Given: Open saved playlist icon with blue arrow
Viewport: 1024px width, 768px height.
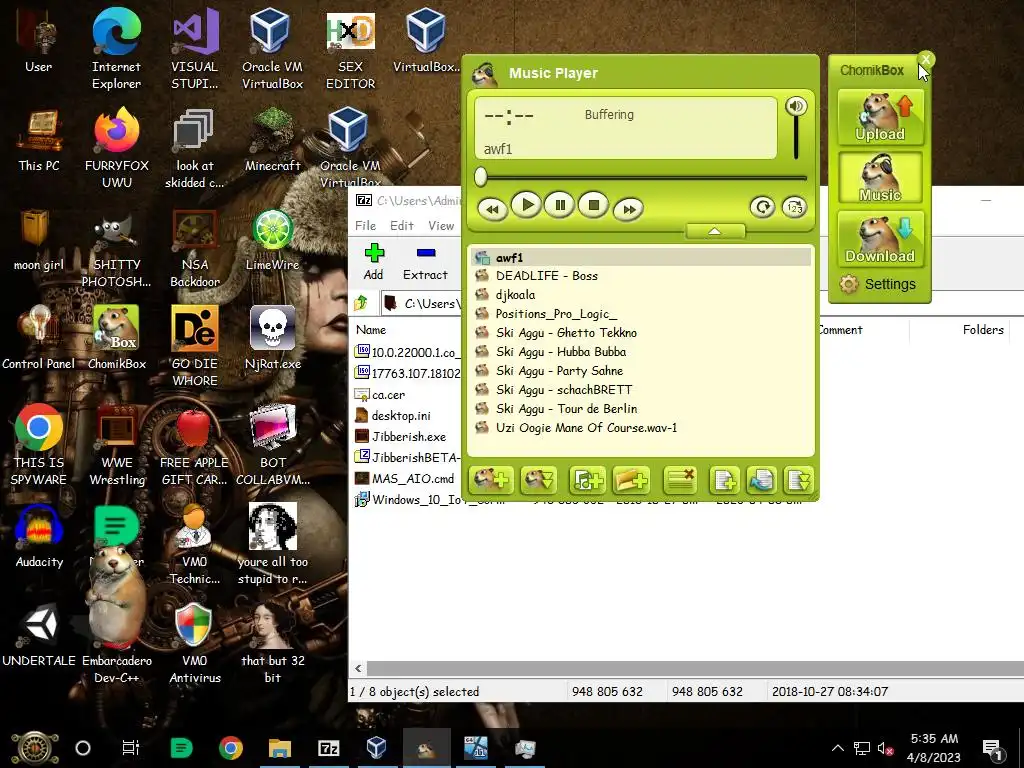Looking at the screenshot, I should (761, 481).
